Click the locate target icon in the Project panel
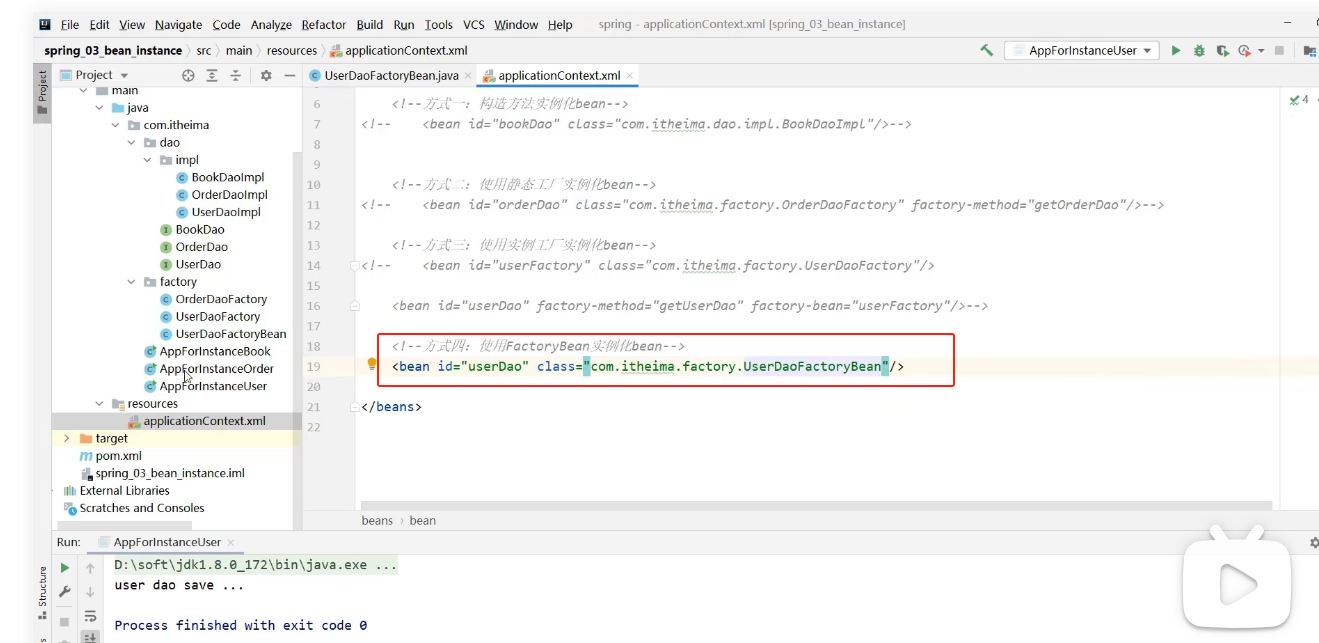The width and height of the screenshot is (1319, 643). click(x=188, y=75)
